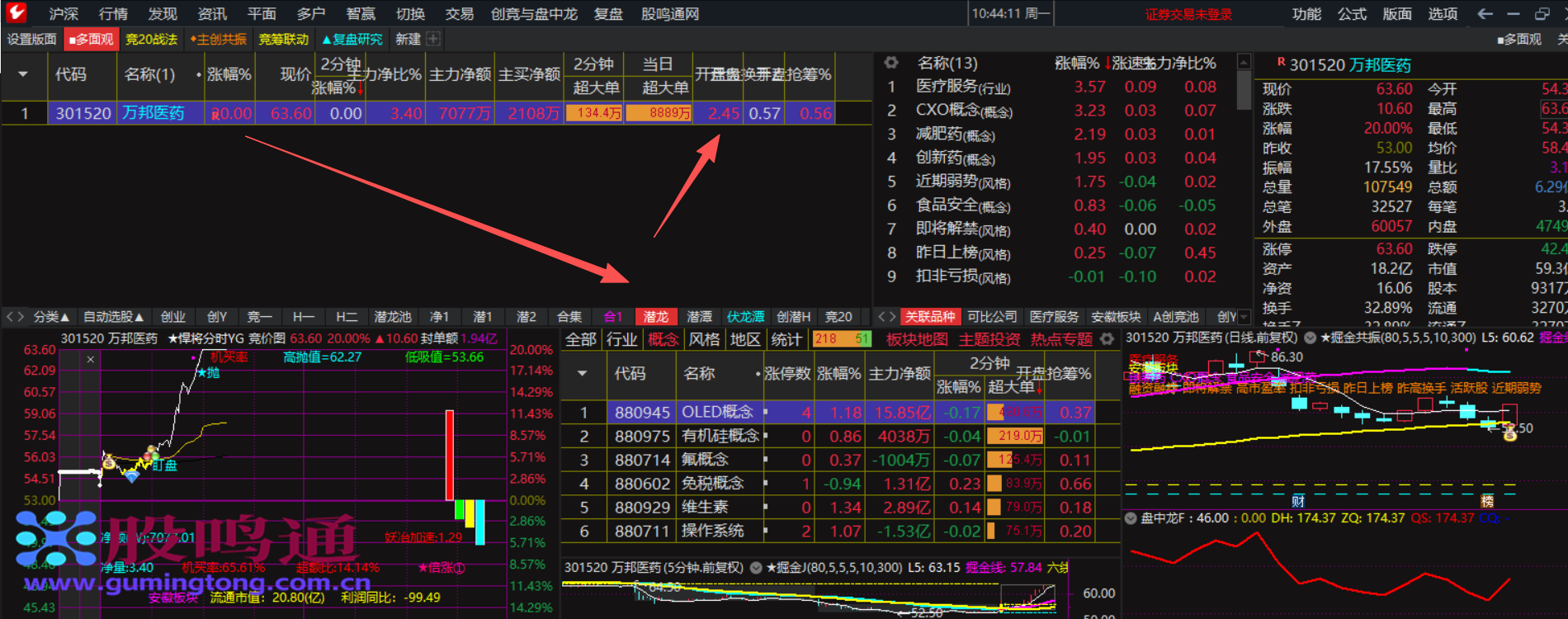Expand the related-tabs overflow dropdown
The height and width of the screenshot is (619, 1568).
[1244, 317]
